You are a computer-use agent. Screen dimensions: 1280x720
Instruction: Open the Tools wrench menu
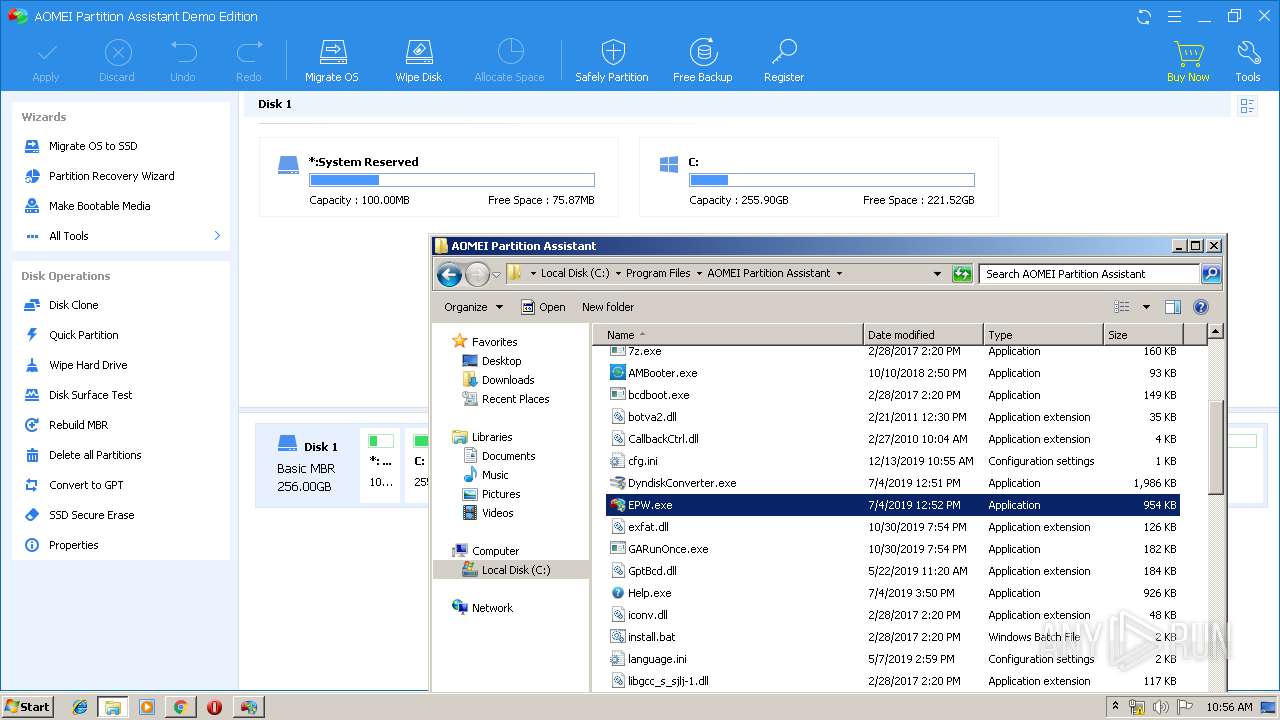1247,61
